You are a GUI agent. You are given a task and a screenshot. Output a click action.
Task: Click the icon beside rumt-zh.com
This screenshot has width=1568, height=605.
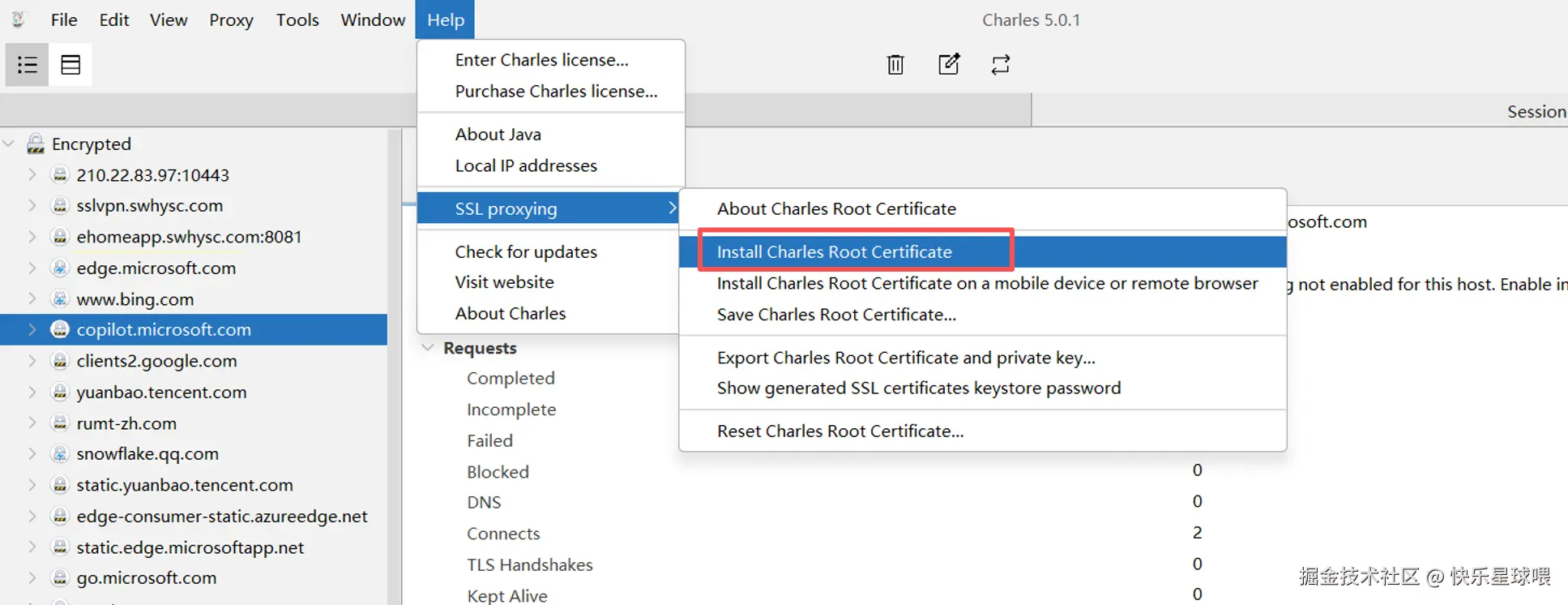60,423
